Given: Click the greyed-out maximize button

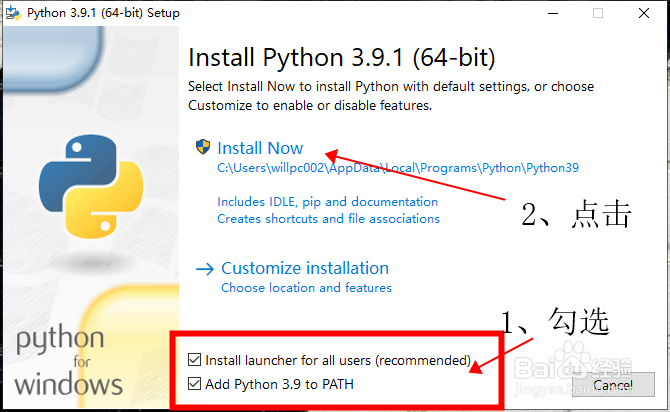Looking at the screenshot, I should coord(598,13).
